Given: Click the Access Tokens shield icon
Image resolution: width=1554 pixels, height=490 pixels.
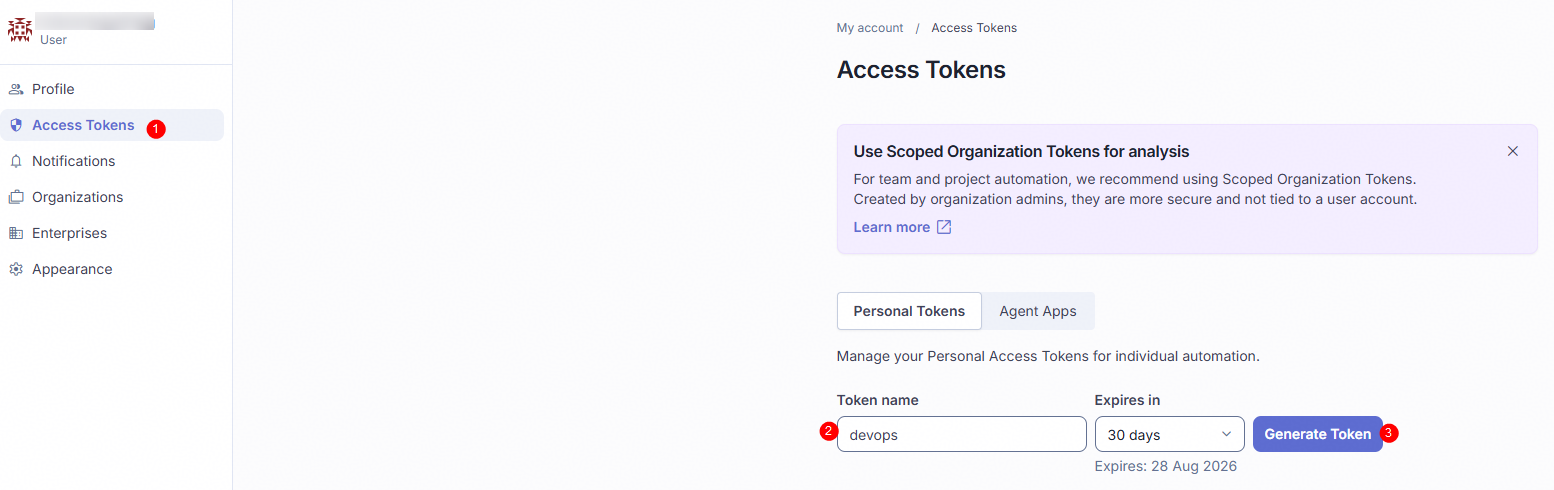Looking at the screenshot, I should tap(16, 125).
